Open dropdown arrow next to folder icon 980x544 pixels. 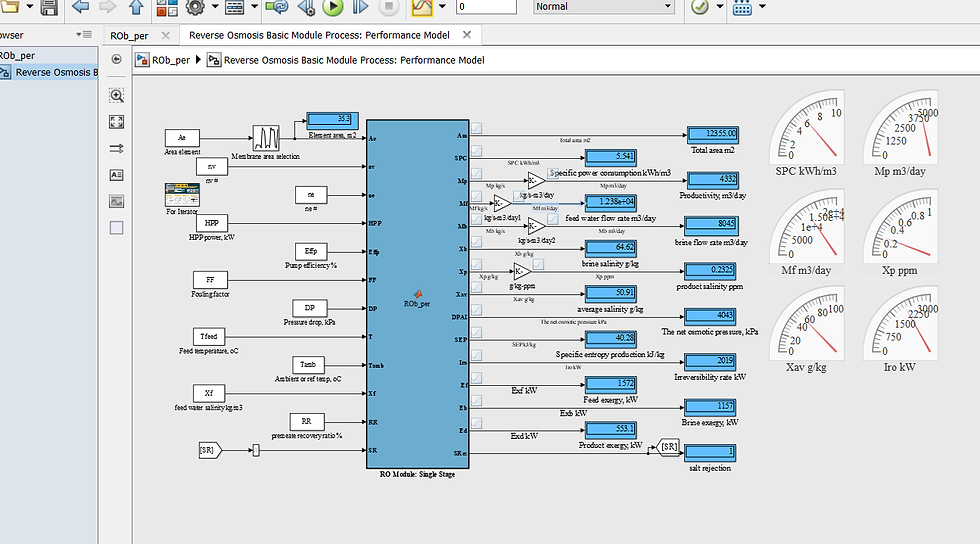[x=29, y=7]
